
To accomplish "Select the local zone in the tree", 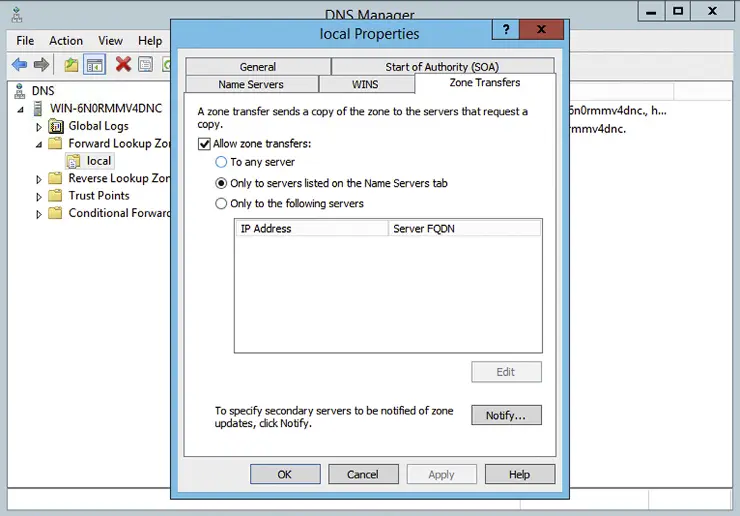I will 98,161.
